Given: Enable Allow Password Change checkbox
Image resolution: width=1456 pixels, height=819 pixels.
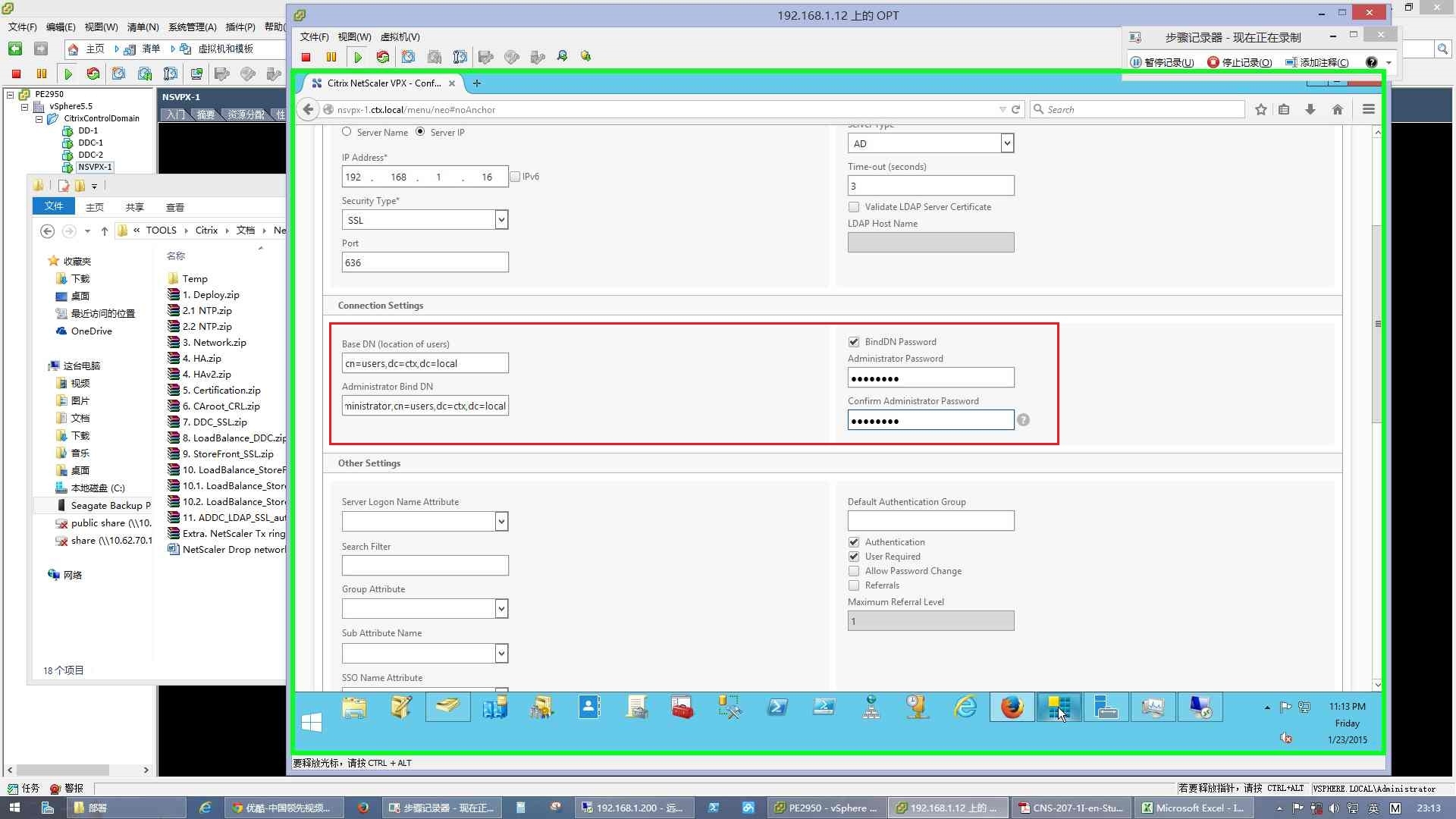Looking at the screenshot, I should point(854,571).
